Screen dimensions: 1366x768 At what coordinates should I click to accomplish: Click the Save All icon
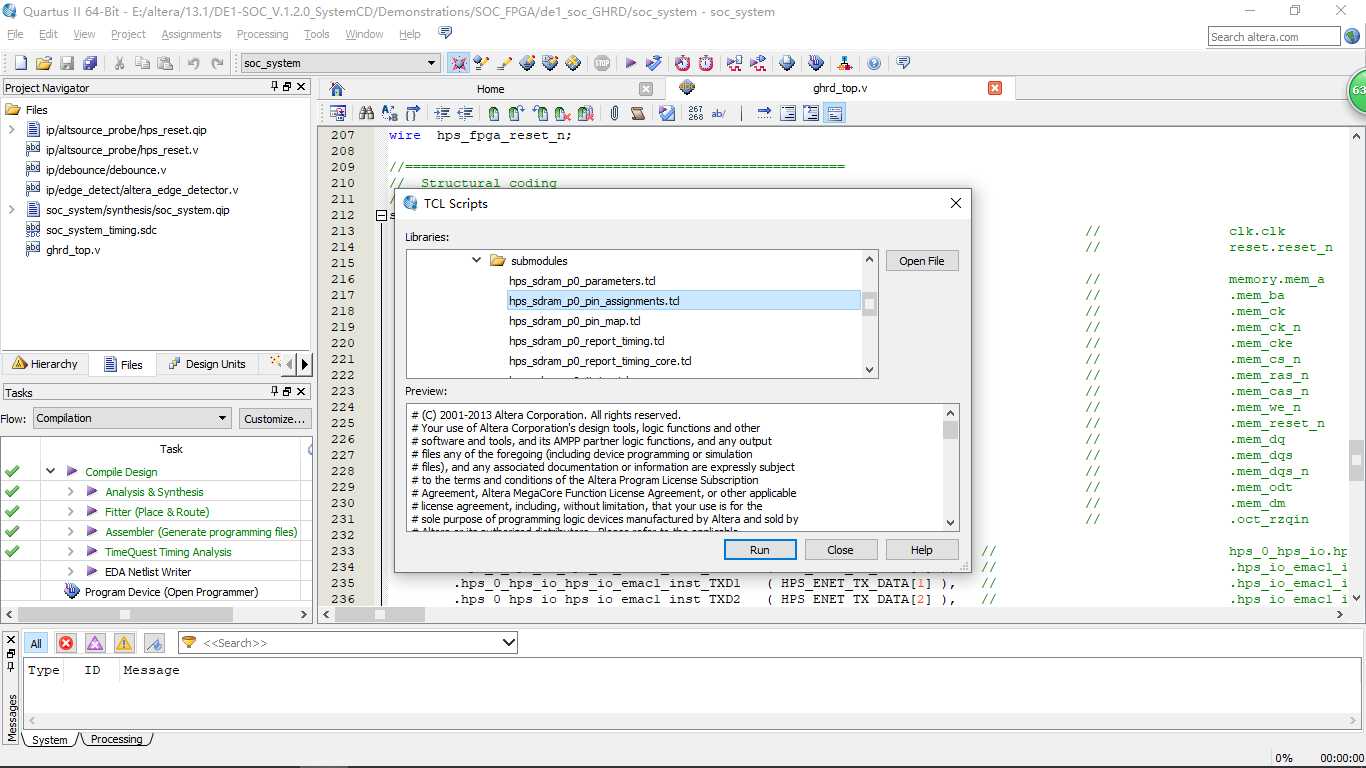coord(90,63)
